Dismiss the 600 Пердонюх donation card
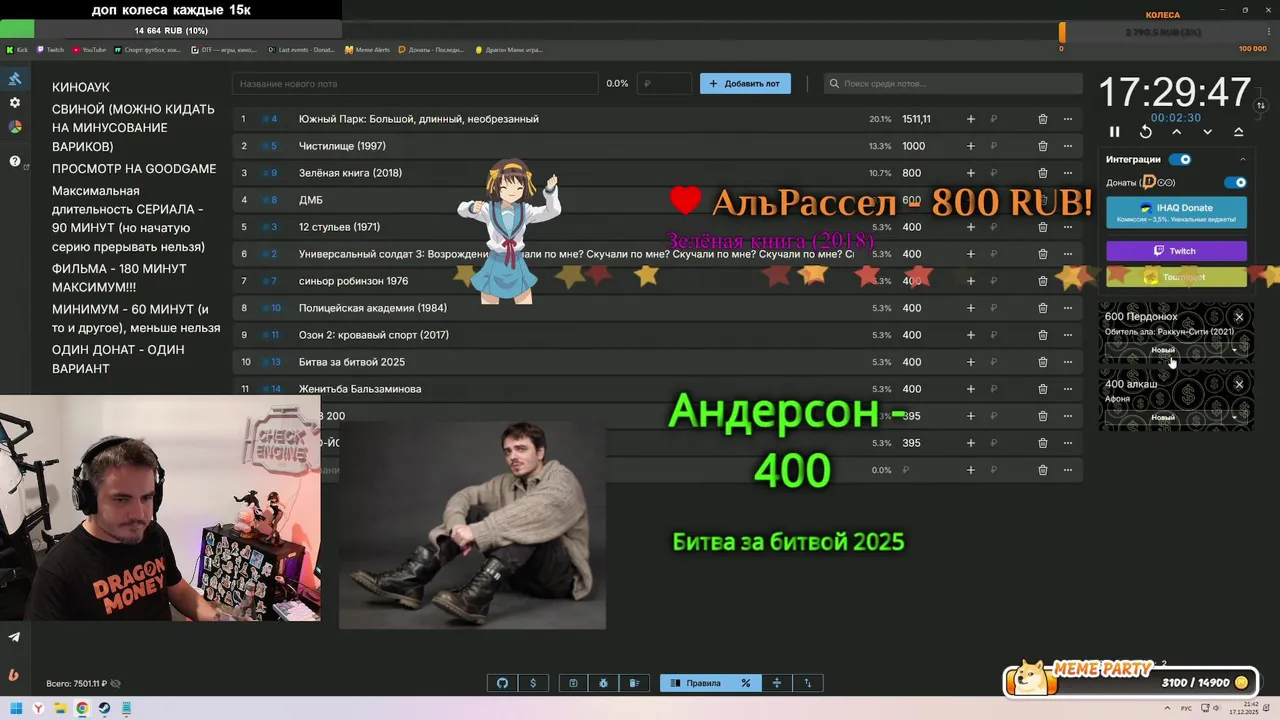Image resolution: width=1280 pixels, height=720 pixels. point(1239,317)
